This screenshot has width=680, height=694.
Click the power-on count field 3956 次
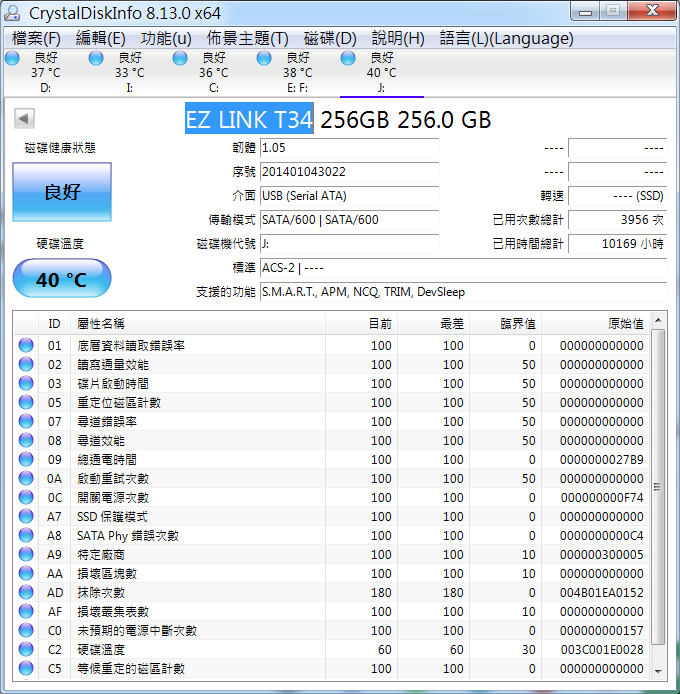(618, 220)
